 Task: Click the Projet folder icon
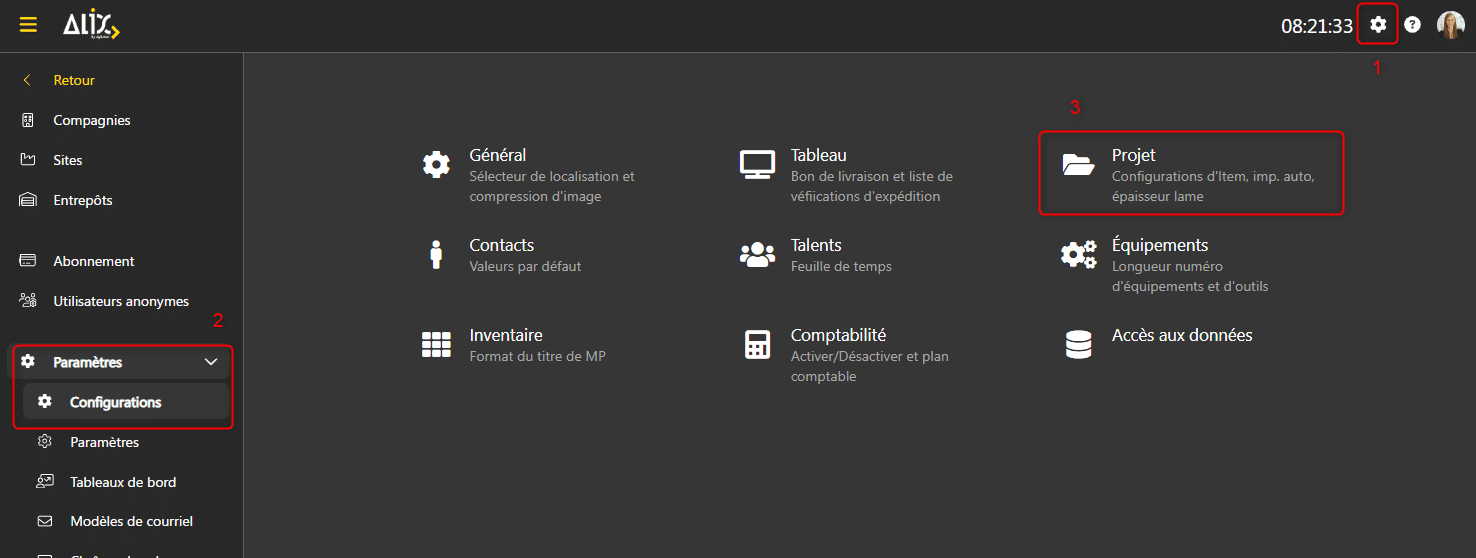pos(1078,165)
